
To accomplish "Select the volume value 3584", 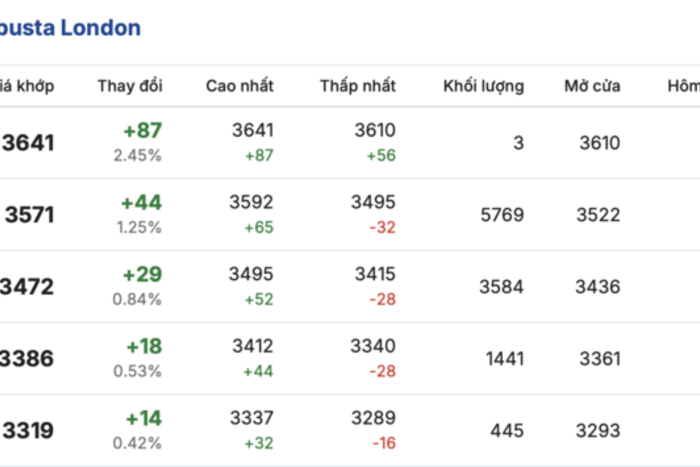I will (501, 287).
